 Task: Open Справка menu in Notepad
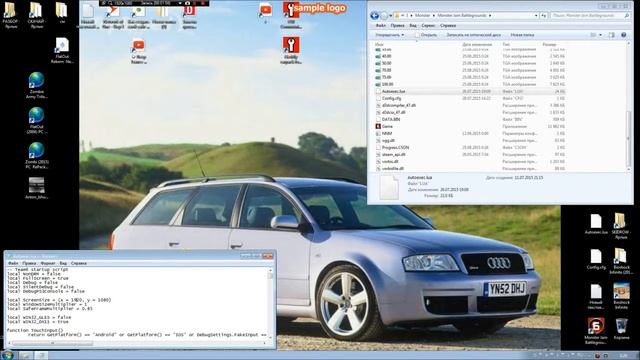coord(79,263)
